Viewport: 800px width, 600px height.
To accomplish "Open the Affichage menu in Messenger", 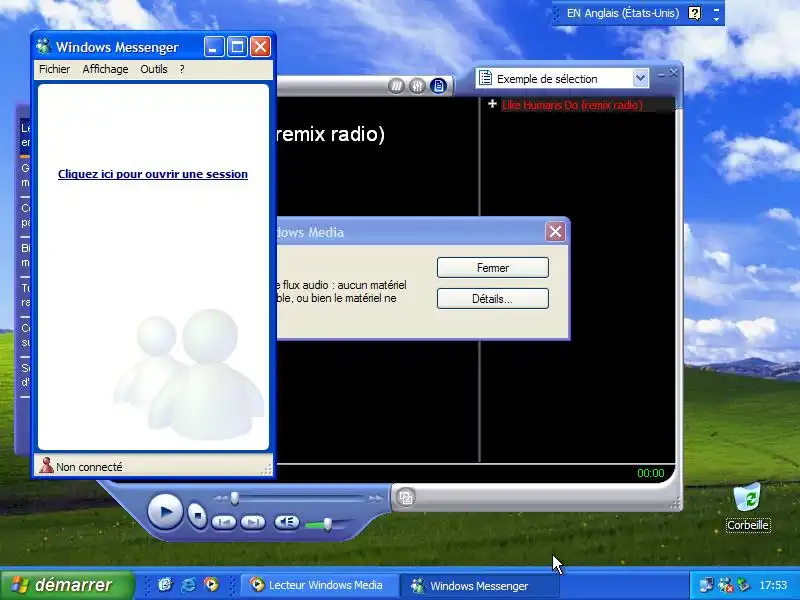I will coord(105,69).
